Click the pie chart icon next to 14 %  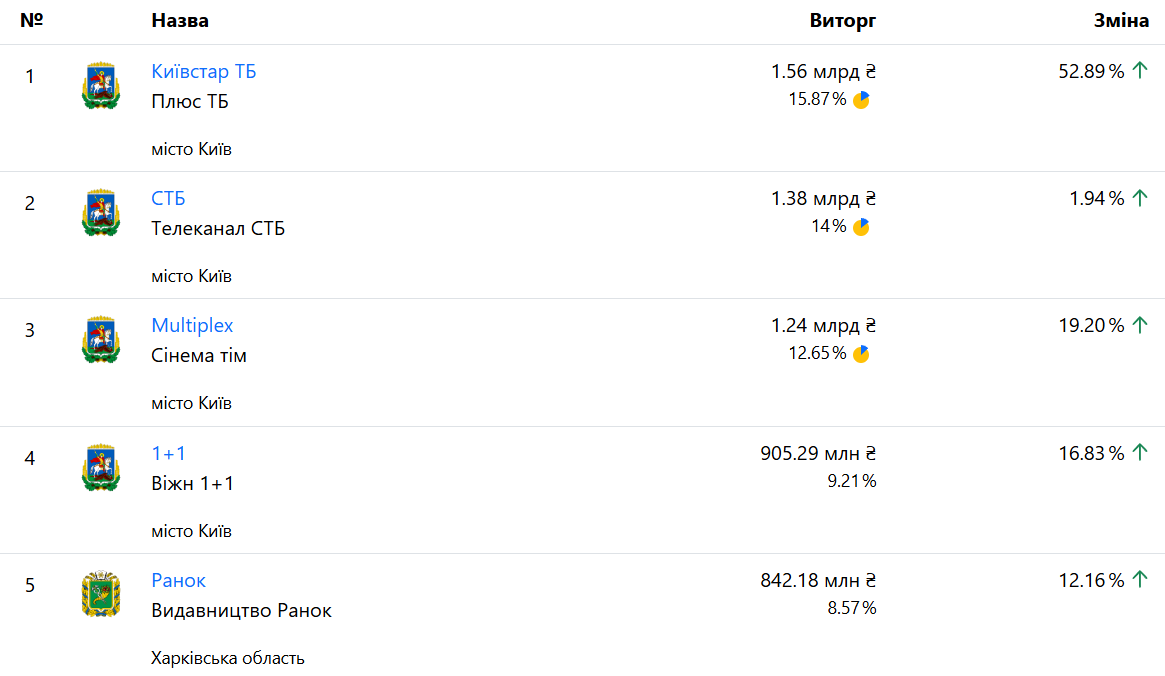861,226
